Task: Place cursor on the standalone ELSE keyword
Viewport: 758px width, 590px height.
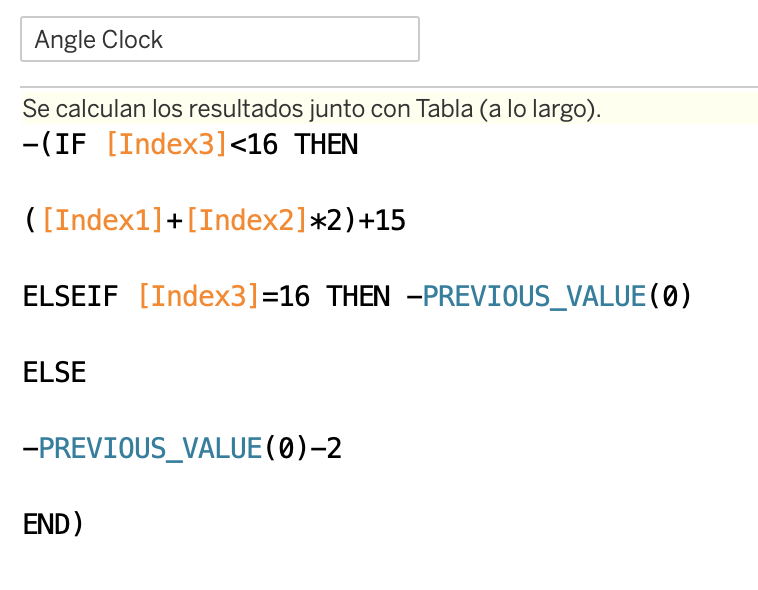Action: pyautogui.click(x=55, y=372)
